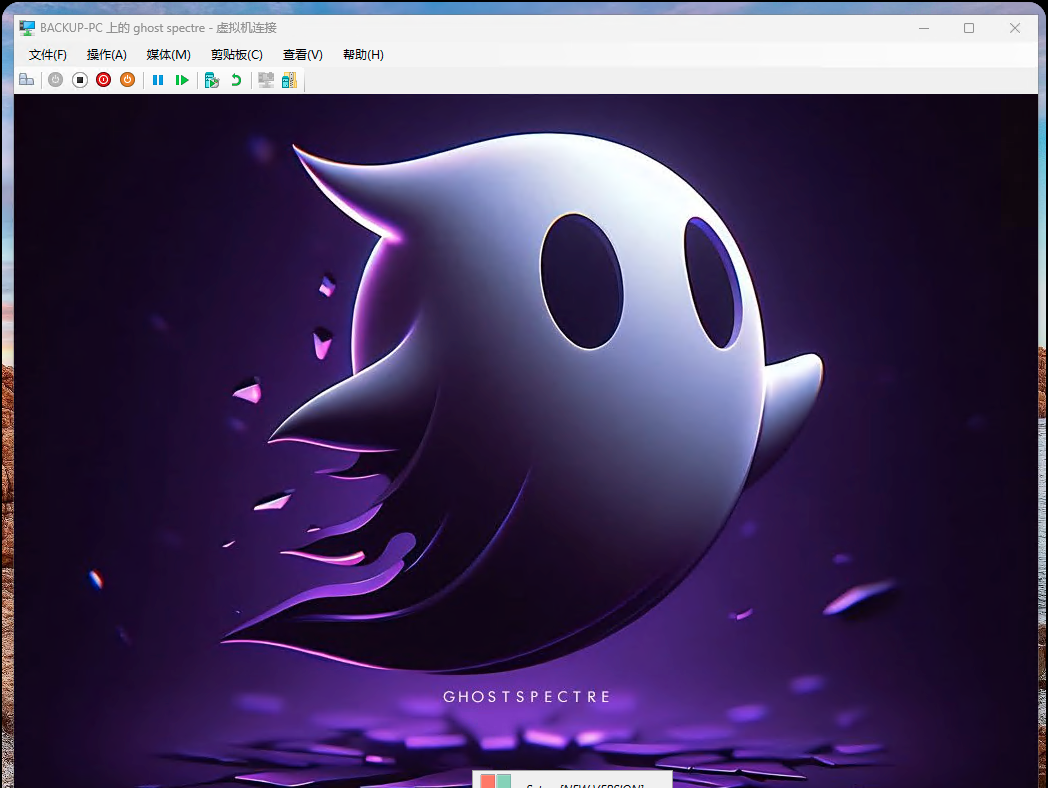Click the green tile in the Setup window
This screenshot has height=788, width=1048.
click(x=502, y=781)
